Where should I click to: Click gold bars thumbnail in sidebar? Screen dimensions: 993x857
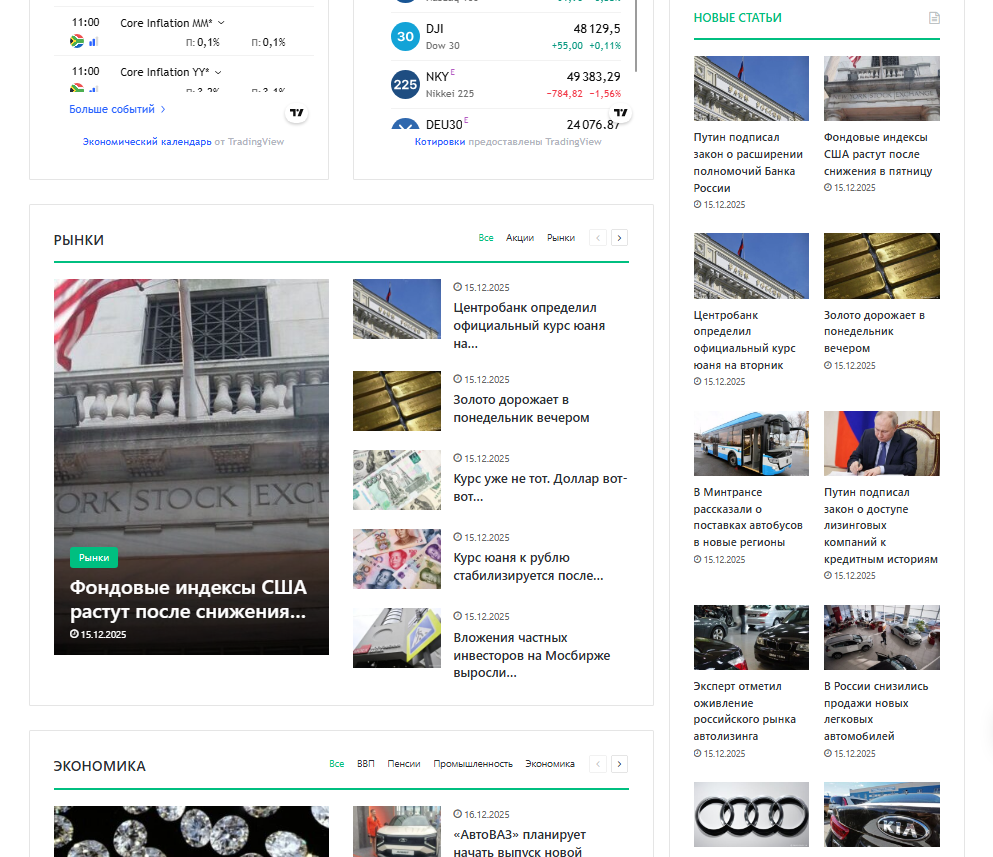coord(882,266)
